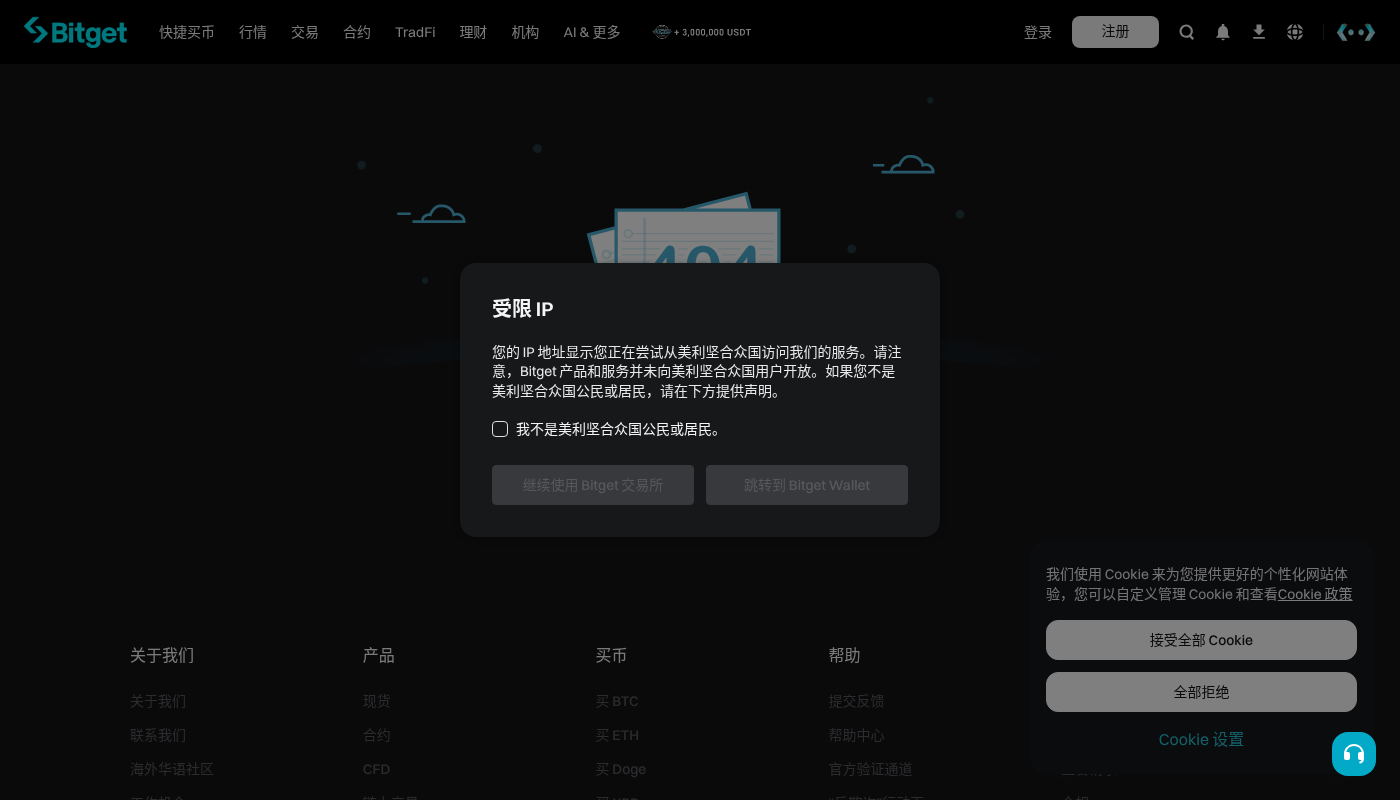
Task: Click the bracketed-dots icon beside the globe
Action: pos(1356,32)
